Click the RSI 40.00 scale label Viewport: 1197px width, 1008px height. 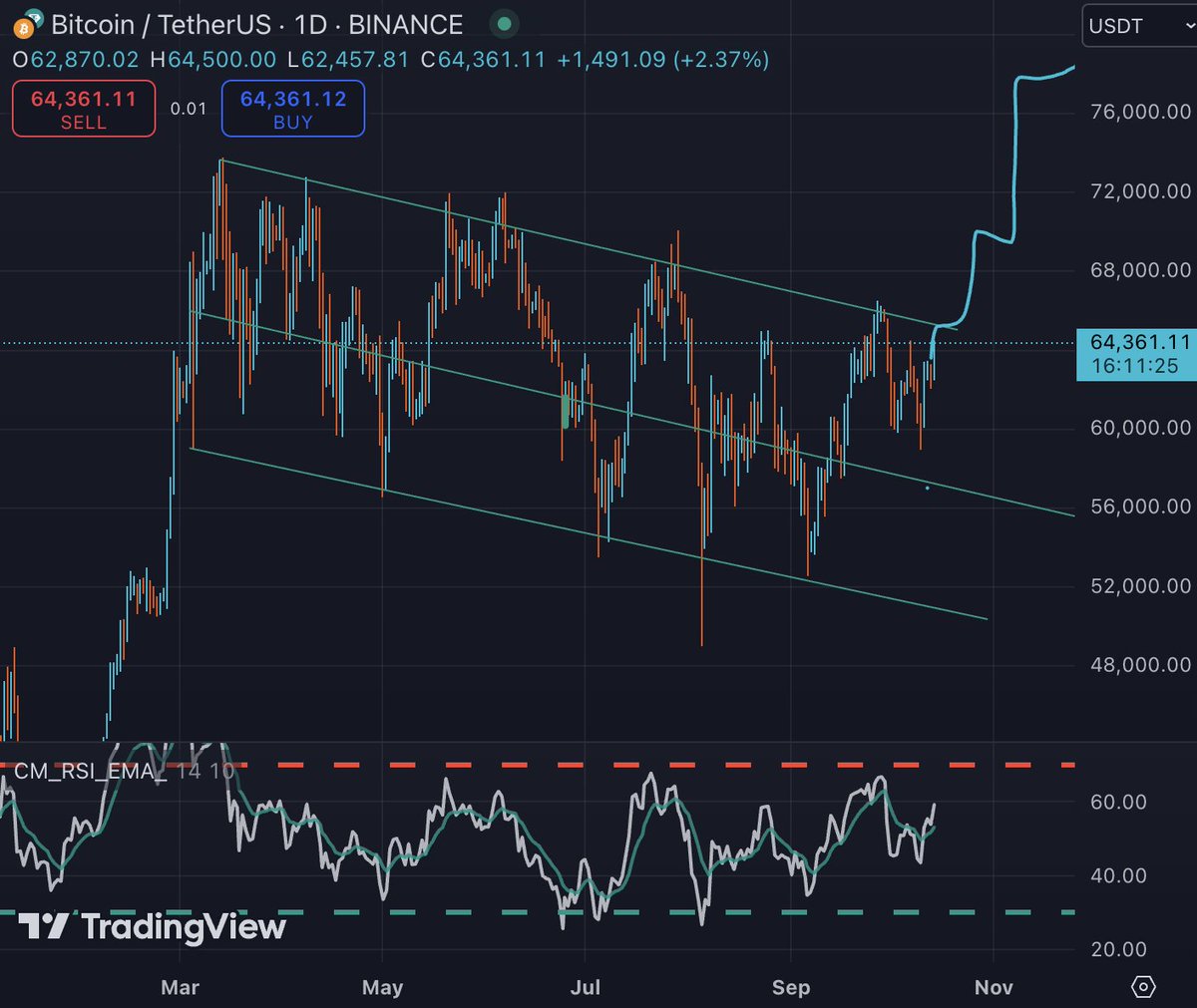point(1118,875)
